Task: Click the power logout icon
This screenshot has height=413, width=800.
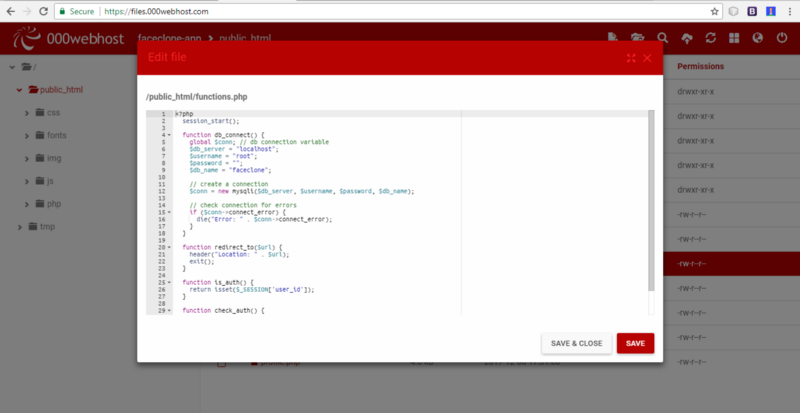Action: 782,38
